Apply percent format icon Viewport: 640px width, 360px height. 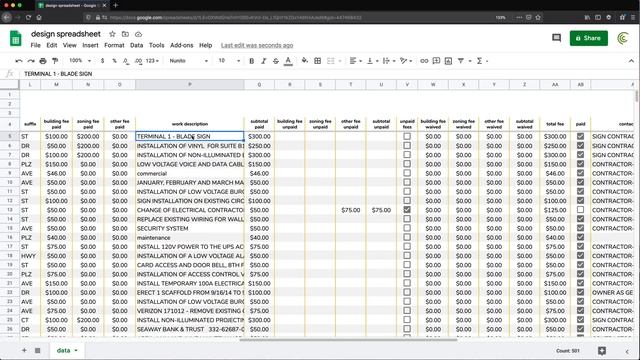114,61
